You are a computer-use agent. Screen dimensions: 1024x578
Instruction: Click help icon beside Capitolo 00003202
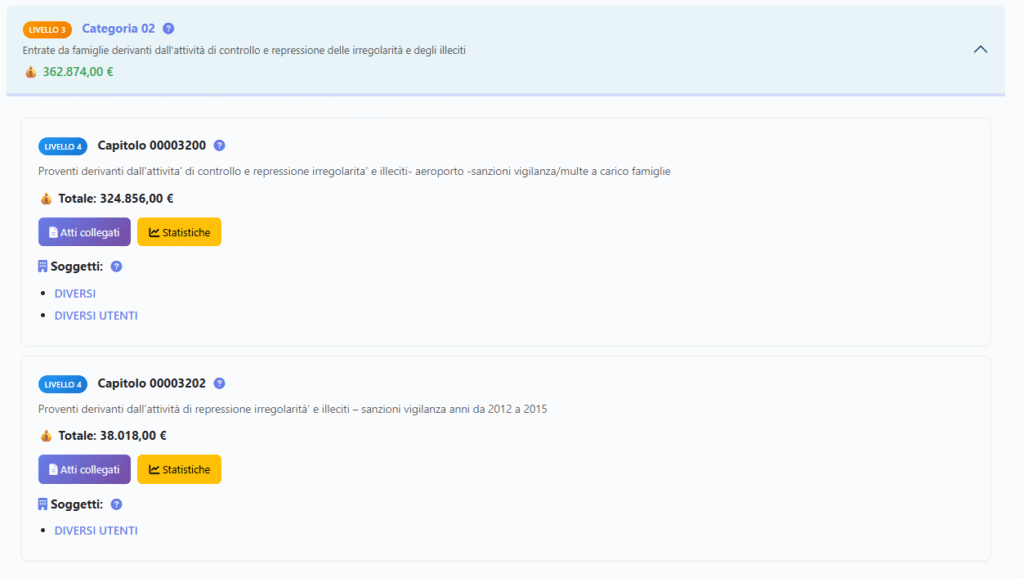click(220, 383)
